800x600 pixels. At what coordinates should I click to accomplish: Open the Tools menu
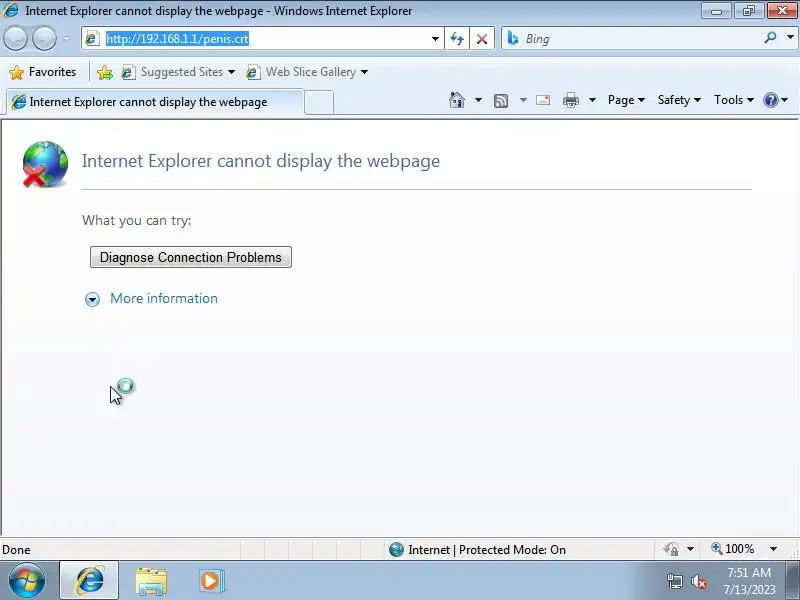pyautogui.click(x=733, y=100)
